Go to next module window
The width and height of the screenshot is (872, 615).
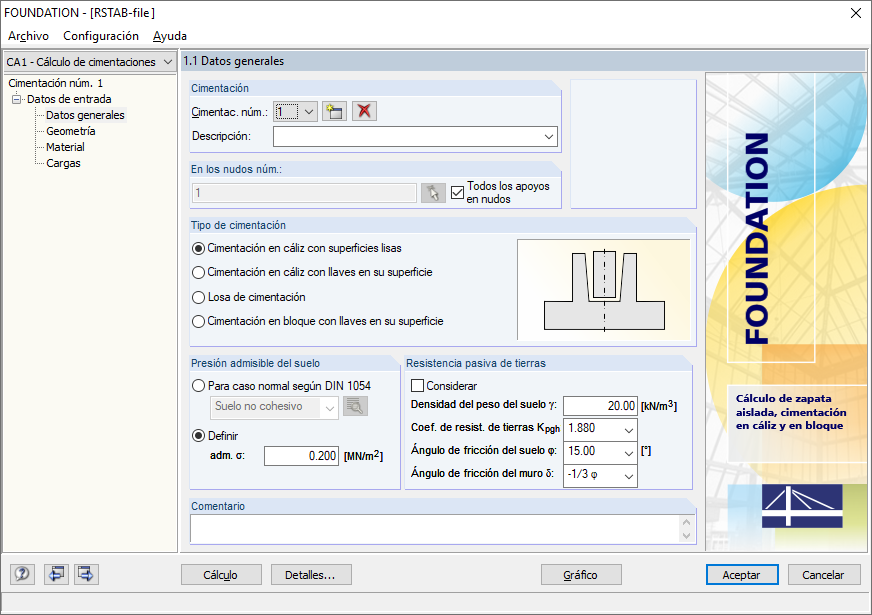(86, 574)
